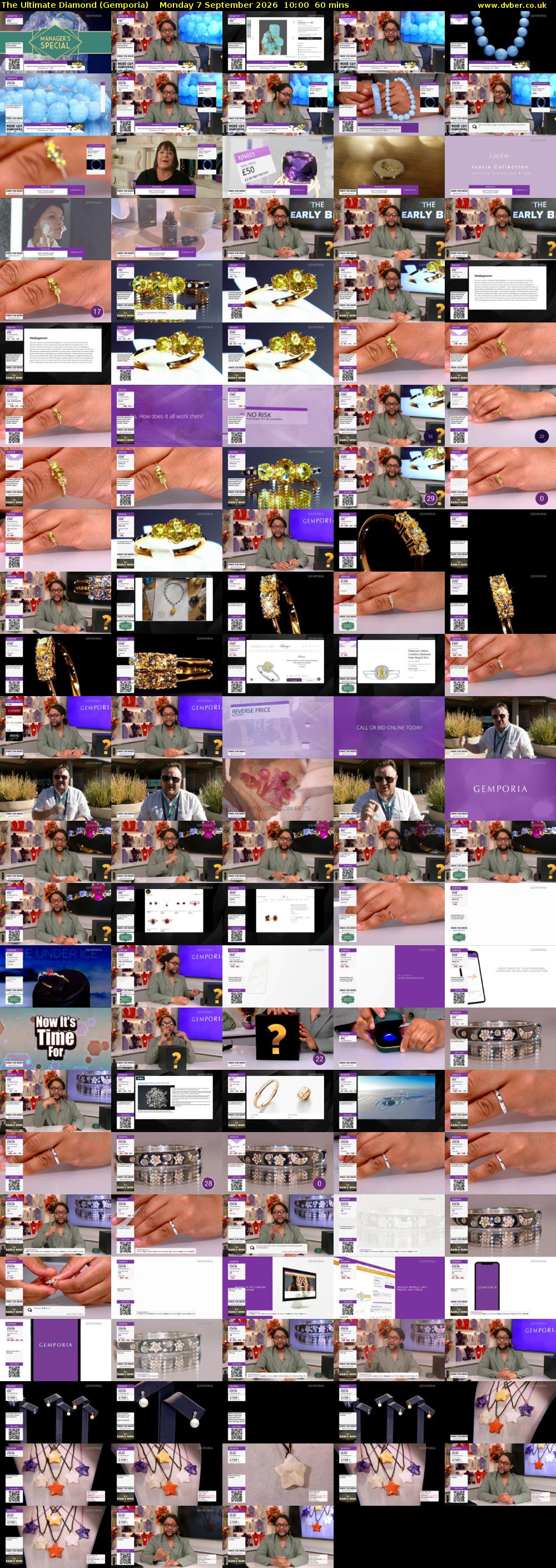Open the 'CALL OR BID ONLINE TODAY!' thumbnail
The image size is (556, 1568).
coord(389,727)
